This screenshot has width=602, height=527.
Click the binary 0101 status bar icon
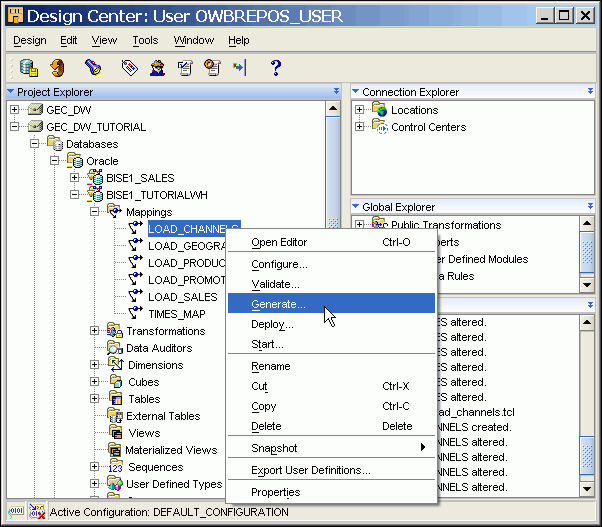coord(16,512)
